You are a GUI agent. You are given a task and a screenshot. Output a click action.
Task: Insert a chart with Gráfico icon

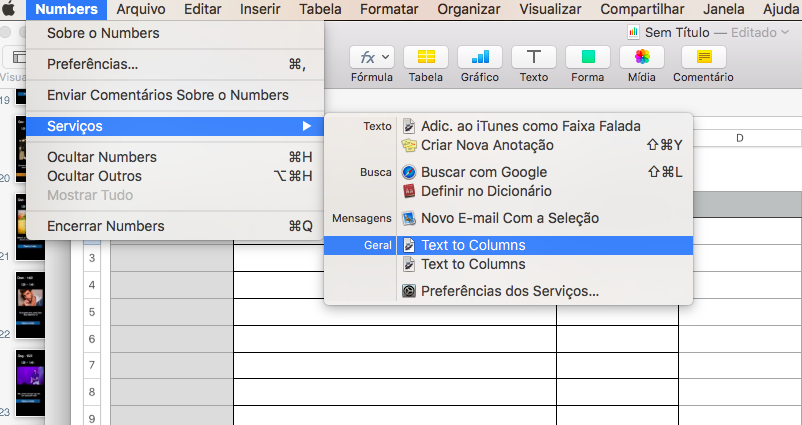(480, 57)
